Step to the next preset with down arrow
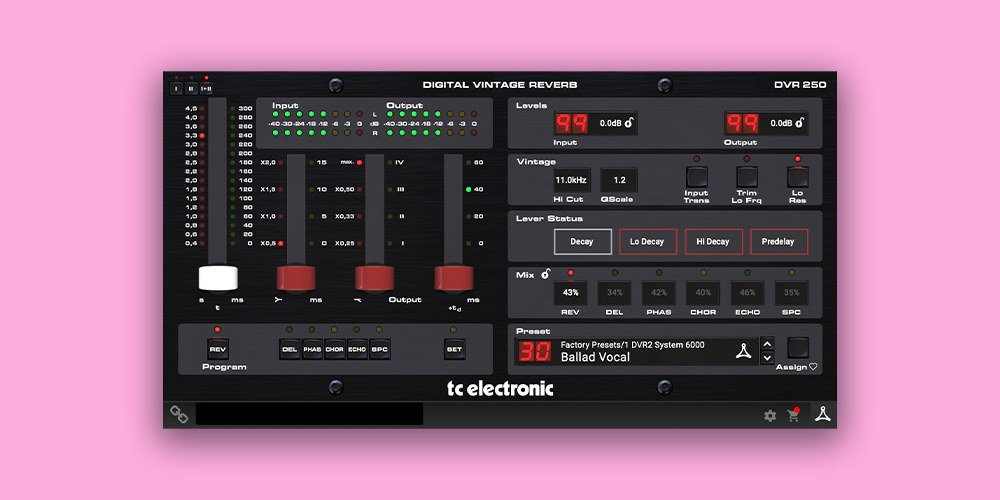The width and height of the screenshot is (1000, 500). (767, 358)
